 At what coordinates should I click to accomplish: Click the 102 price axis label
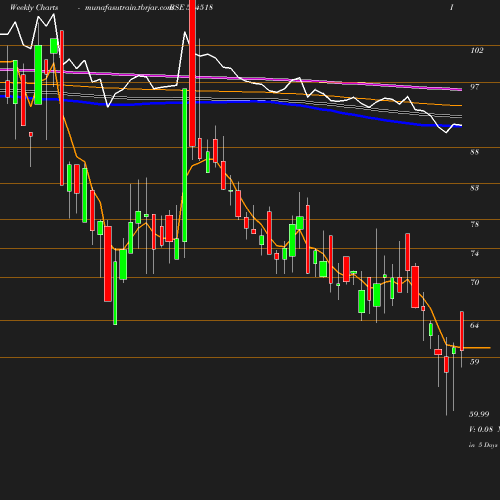(x=477, y=50)
